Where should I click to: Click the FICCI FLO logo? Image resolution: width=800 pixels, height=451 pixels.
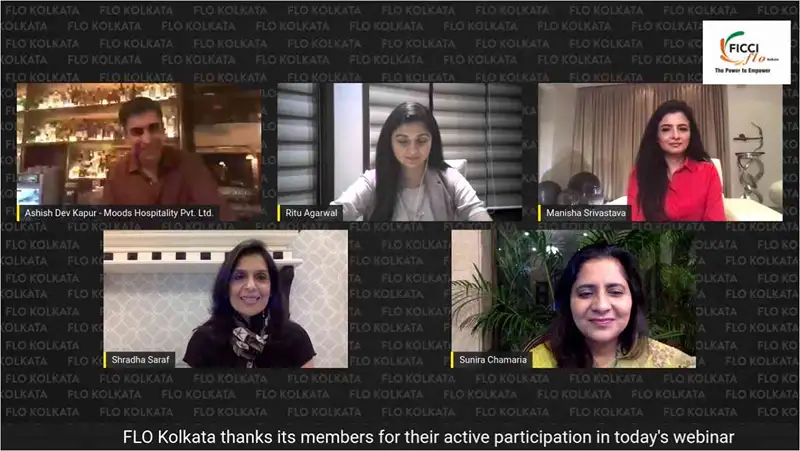[x=746, y=52]
